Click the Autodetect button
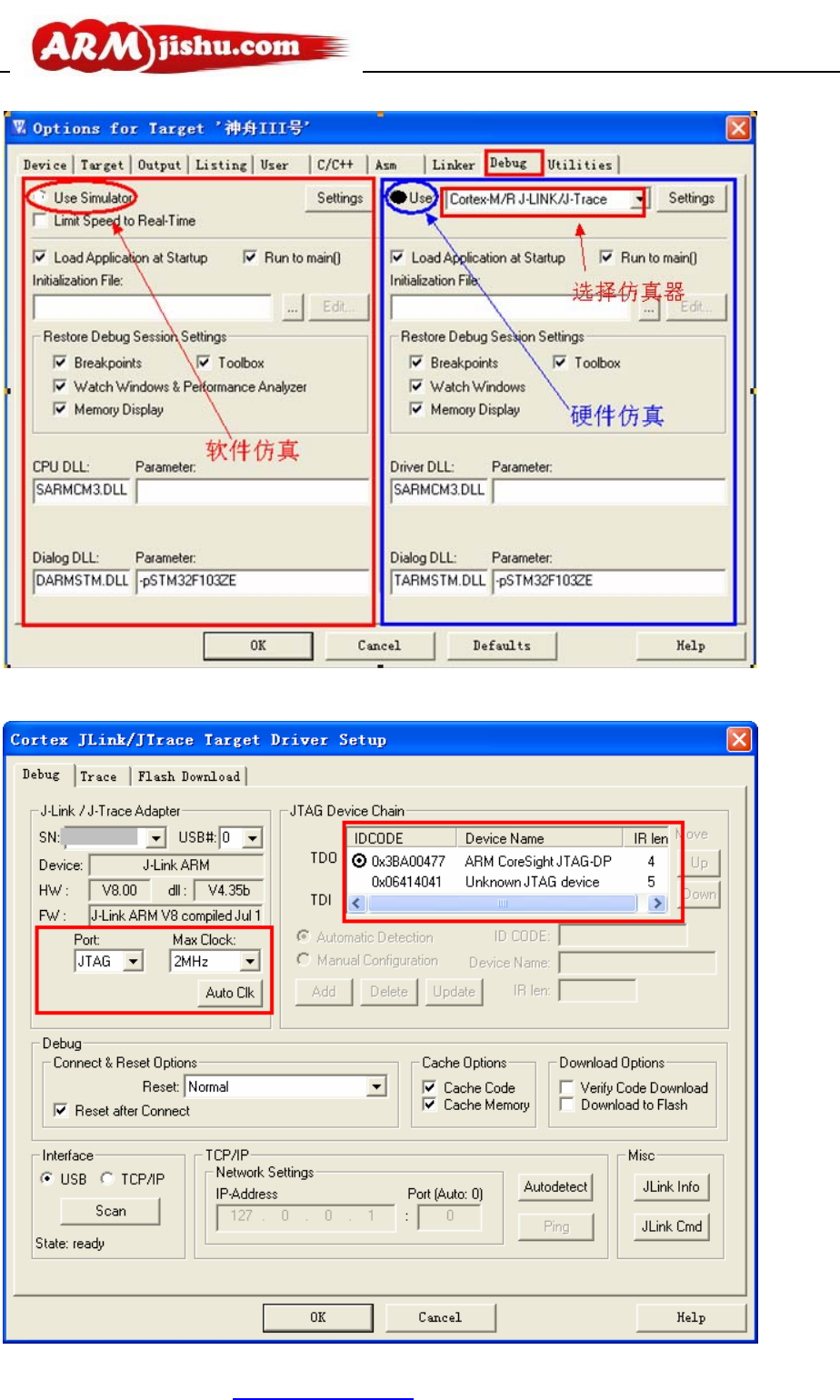 (555, 1186)
